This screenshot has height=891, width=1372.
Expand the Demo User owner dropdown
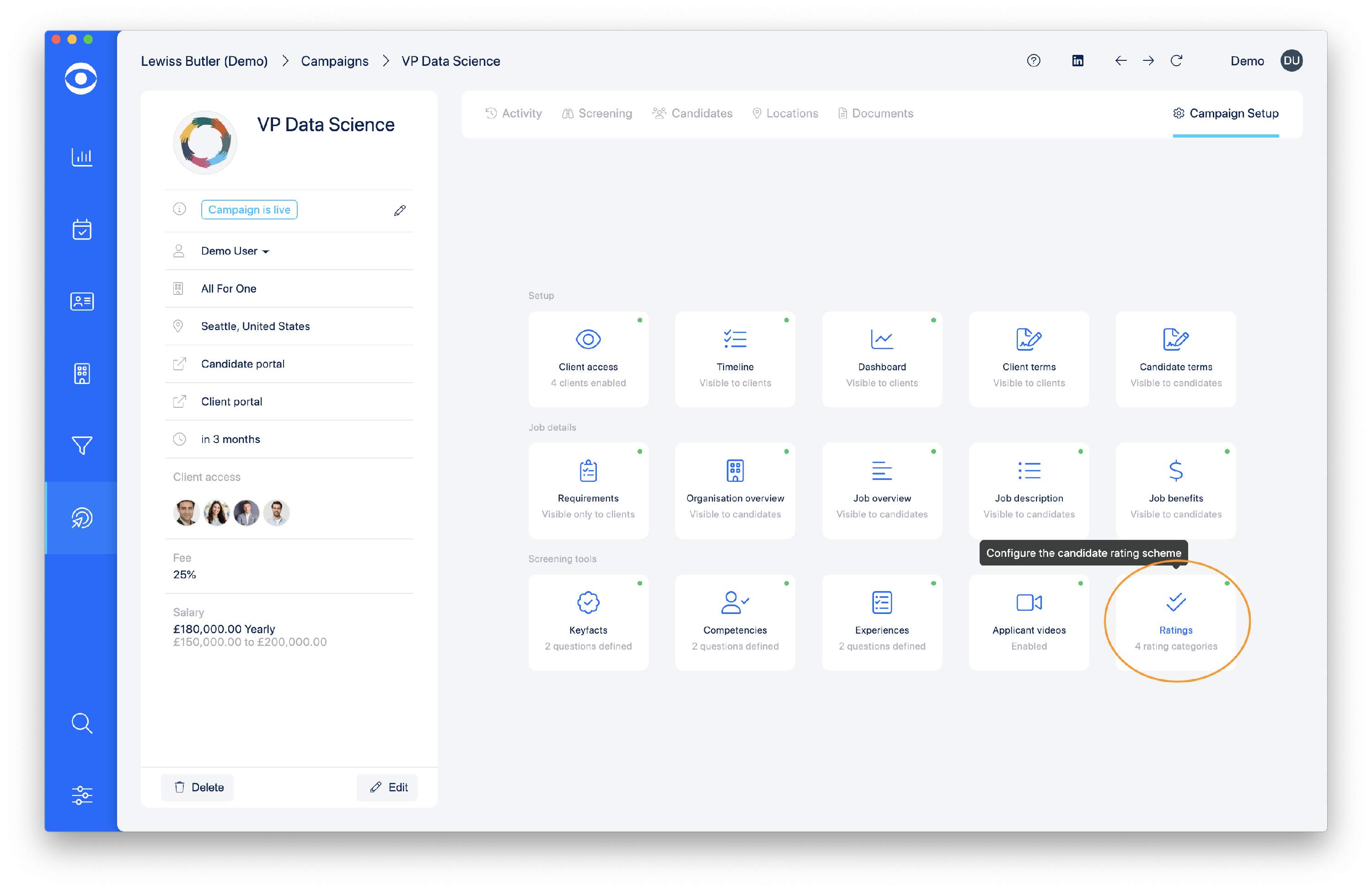(235, 251)
